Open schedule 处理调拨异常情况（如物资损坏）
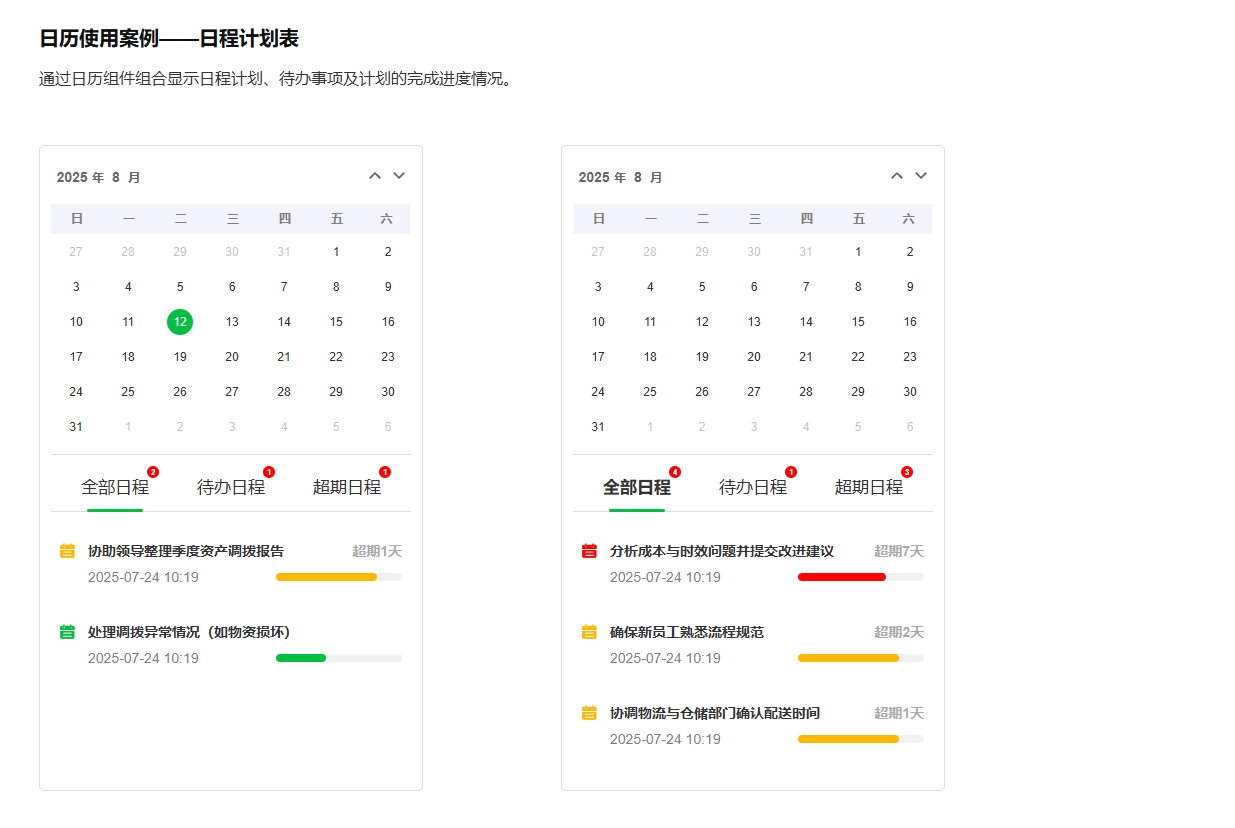This screenshot has width=1235, height=828. 189,632
